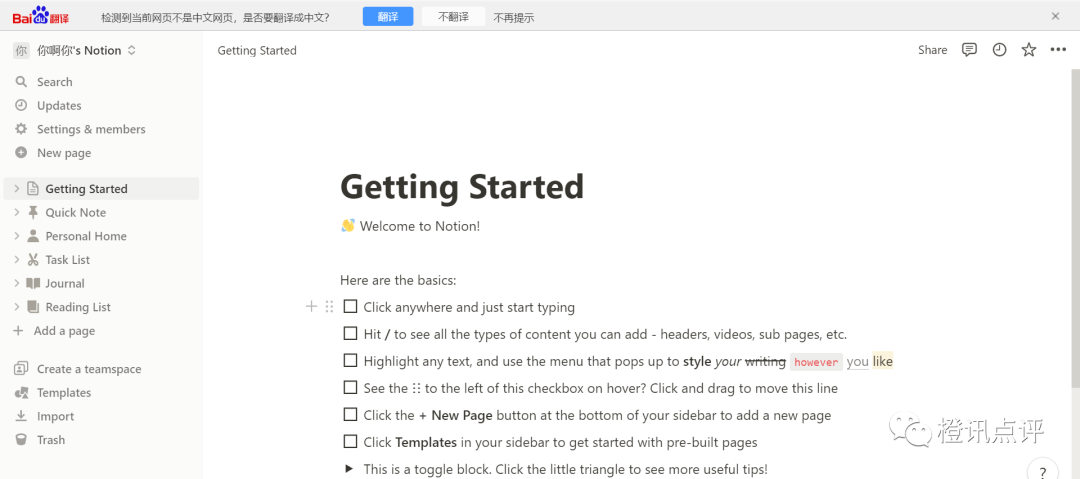Expand the Quick Note page chevron

click(x=17, y=212)
